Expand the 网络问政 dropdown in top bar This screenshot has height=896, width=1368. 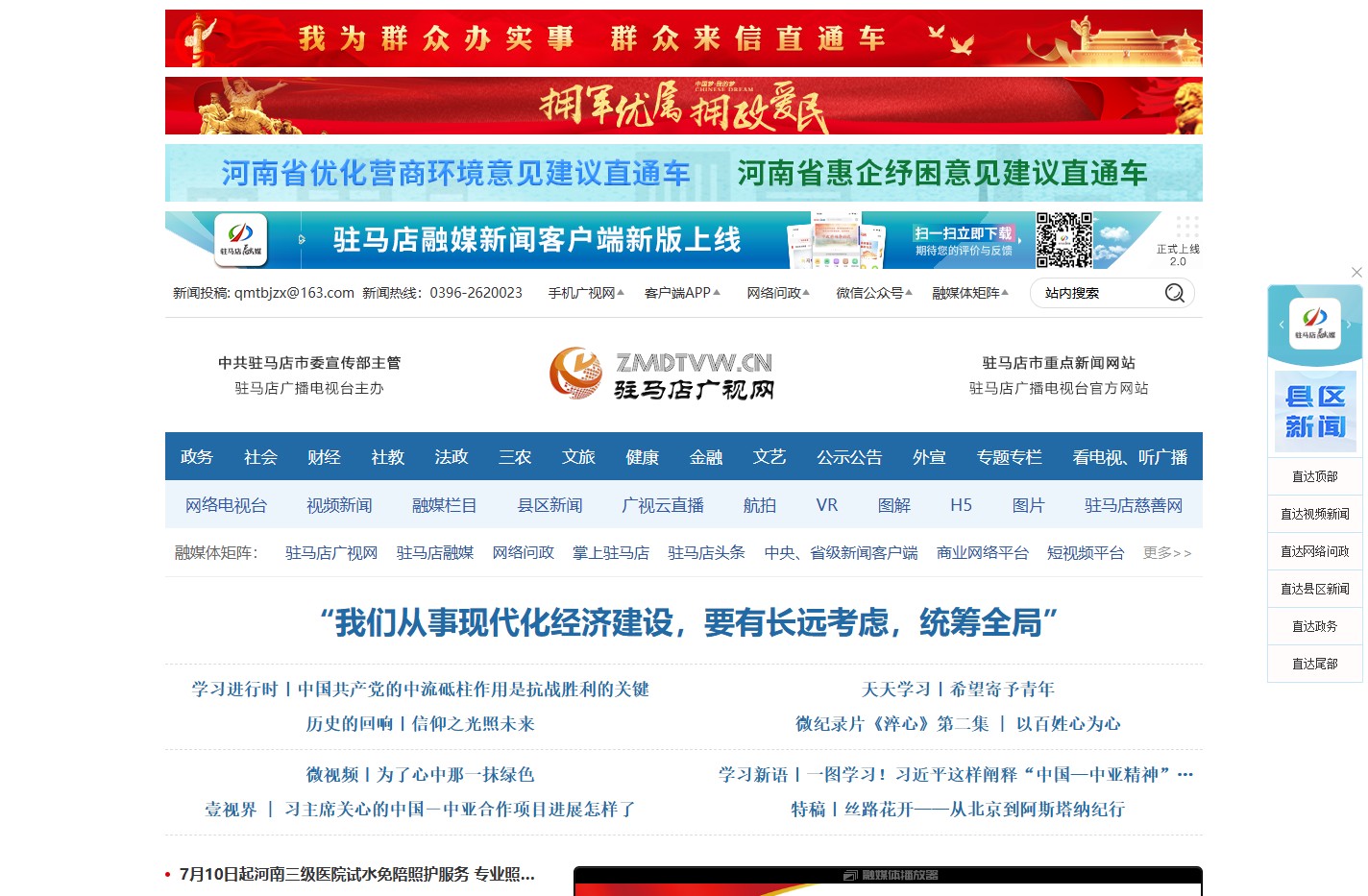click(x=778, y=293)
